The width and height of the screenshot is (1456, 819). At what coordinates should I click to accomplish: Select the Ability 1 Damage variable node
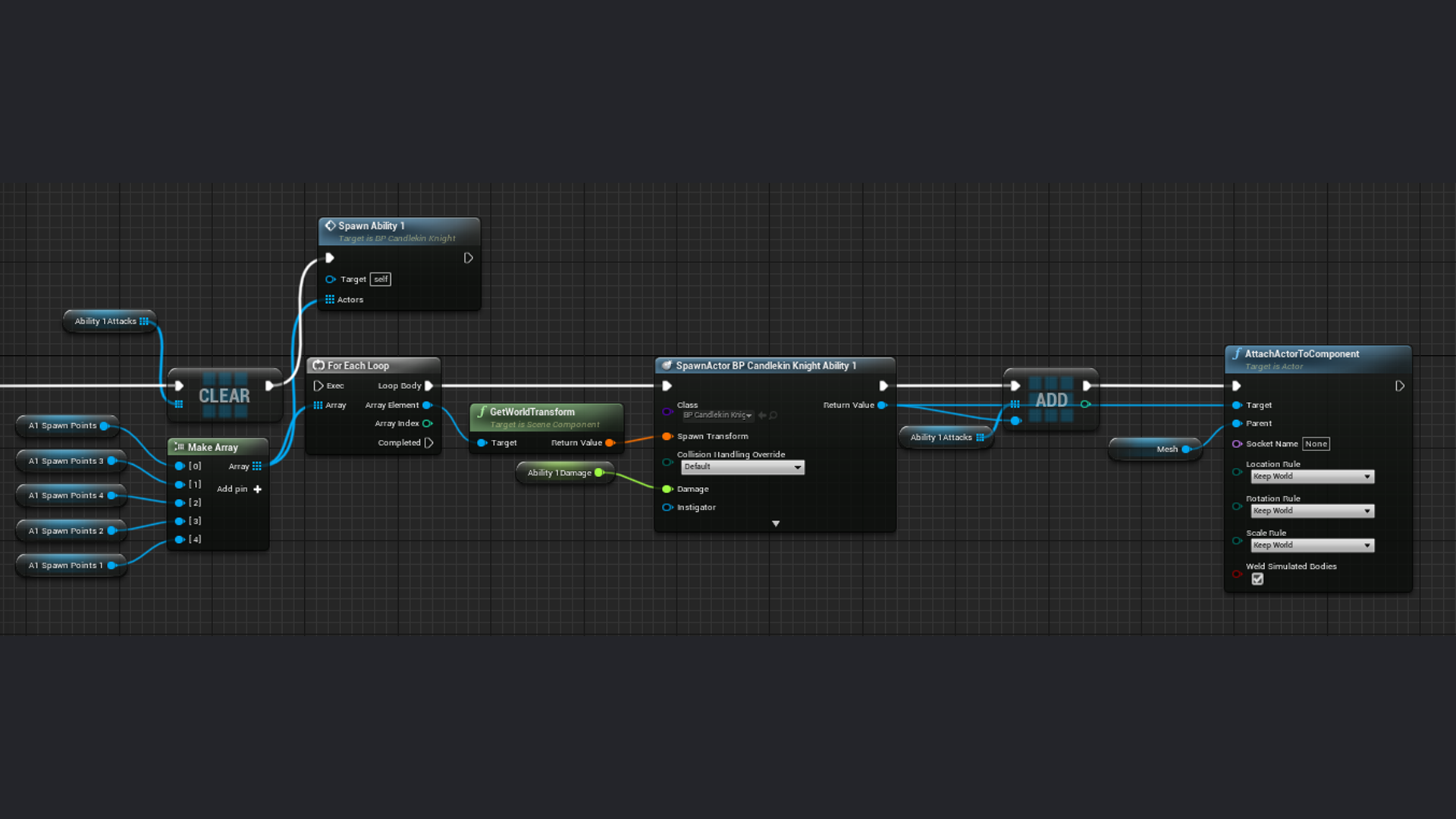[565, 473]
